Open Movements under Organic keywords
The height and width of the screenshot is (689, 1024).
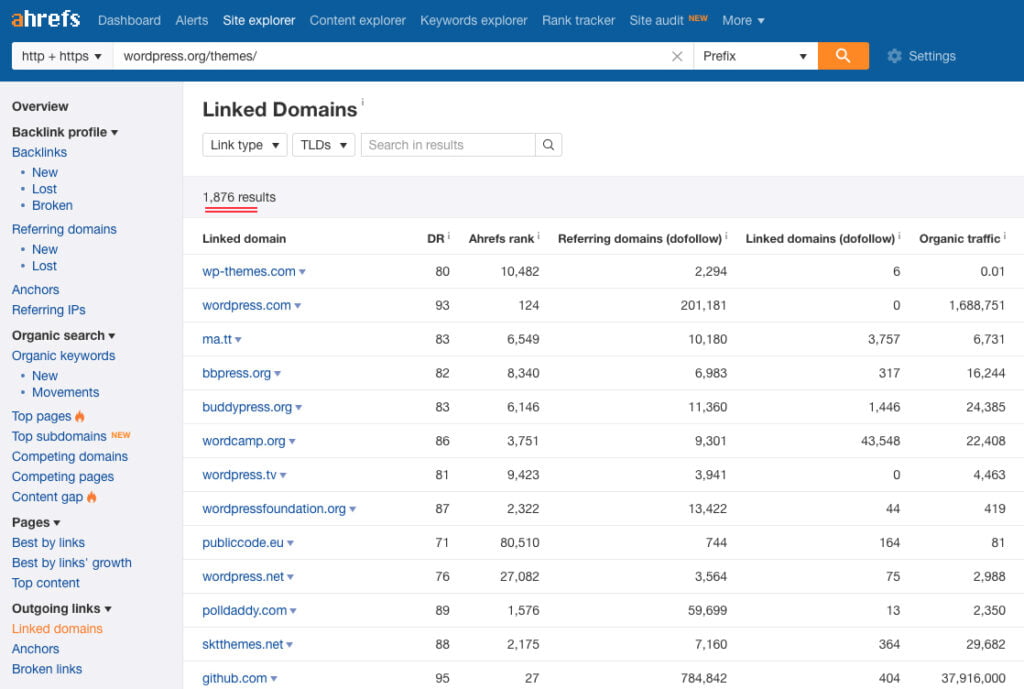click(x=65, y=393)
